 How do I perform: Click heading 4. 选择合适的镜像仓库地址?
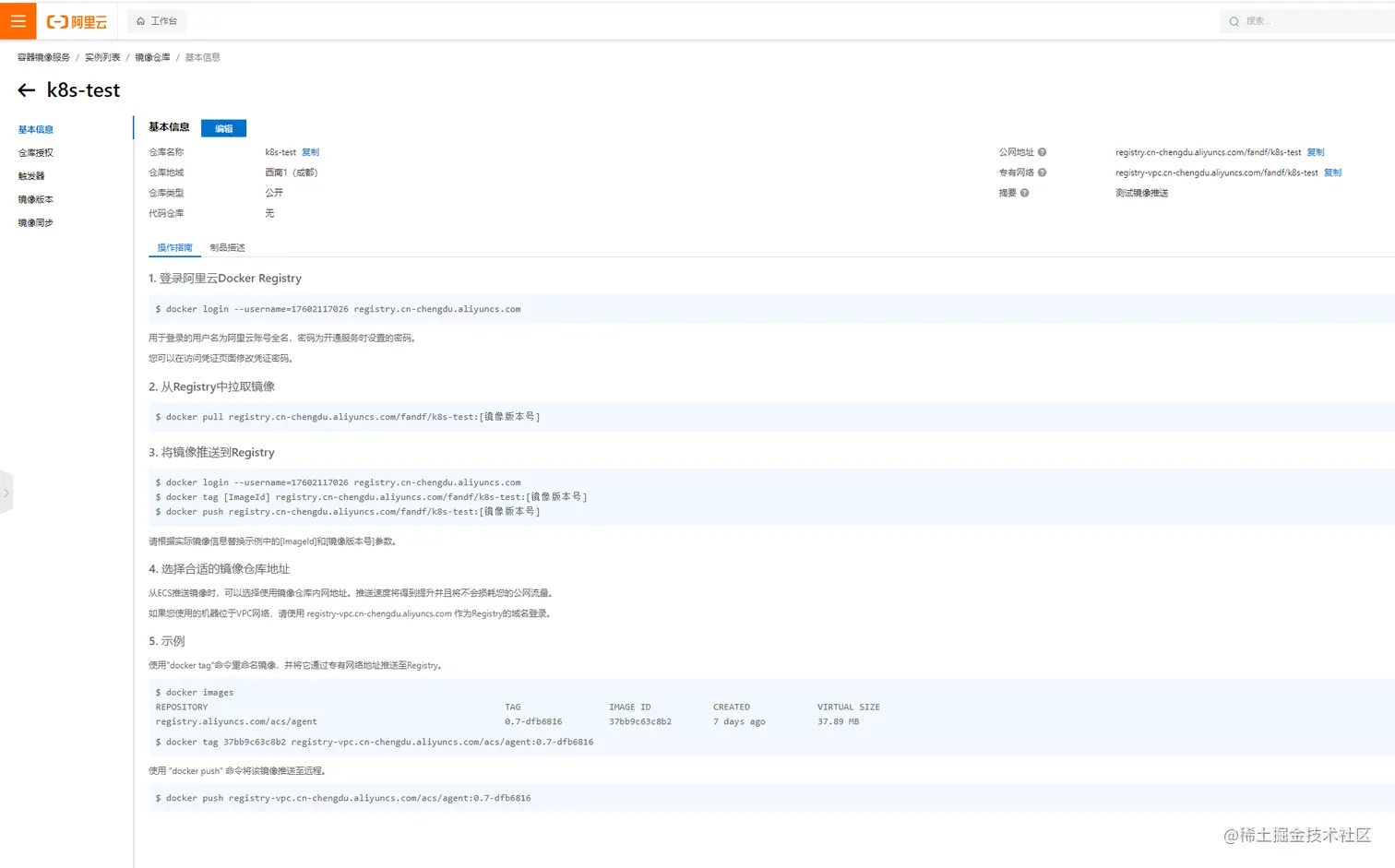(x=219, y=569)
